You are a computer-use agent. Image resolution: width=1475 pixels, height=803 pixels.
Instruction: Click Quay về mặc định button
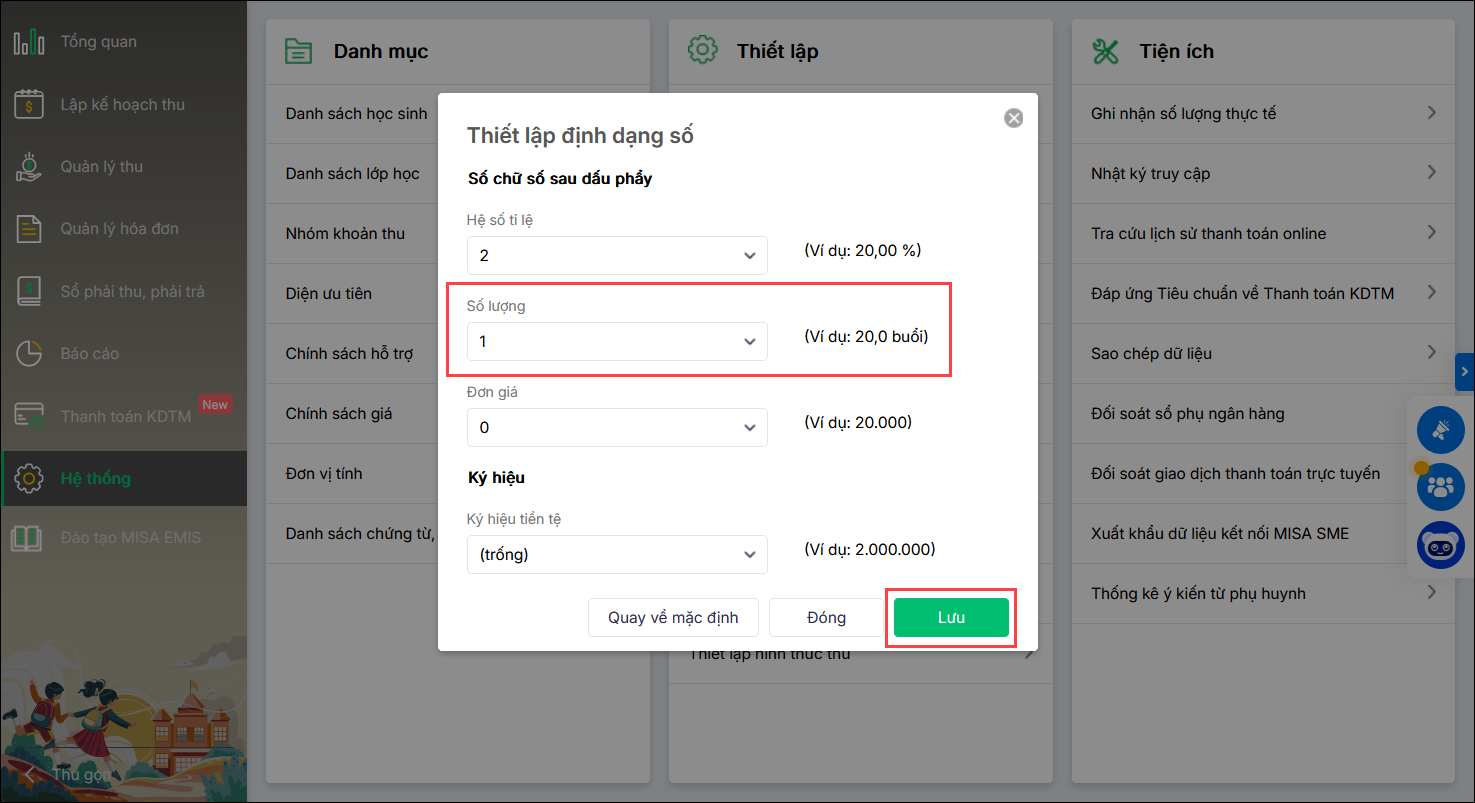(673, 617)
